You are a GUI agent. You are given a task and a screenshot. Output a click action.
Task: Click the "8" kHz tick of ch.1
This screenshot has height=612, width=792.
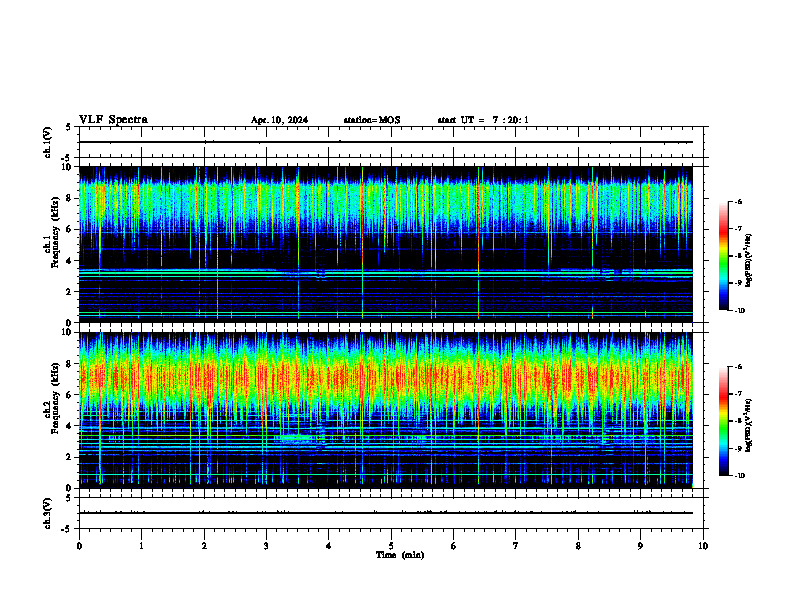tap(70, 198)
